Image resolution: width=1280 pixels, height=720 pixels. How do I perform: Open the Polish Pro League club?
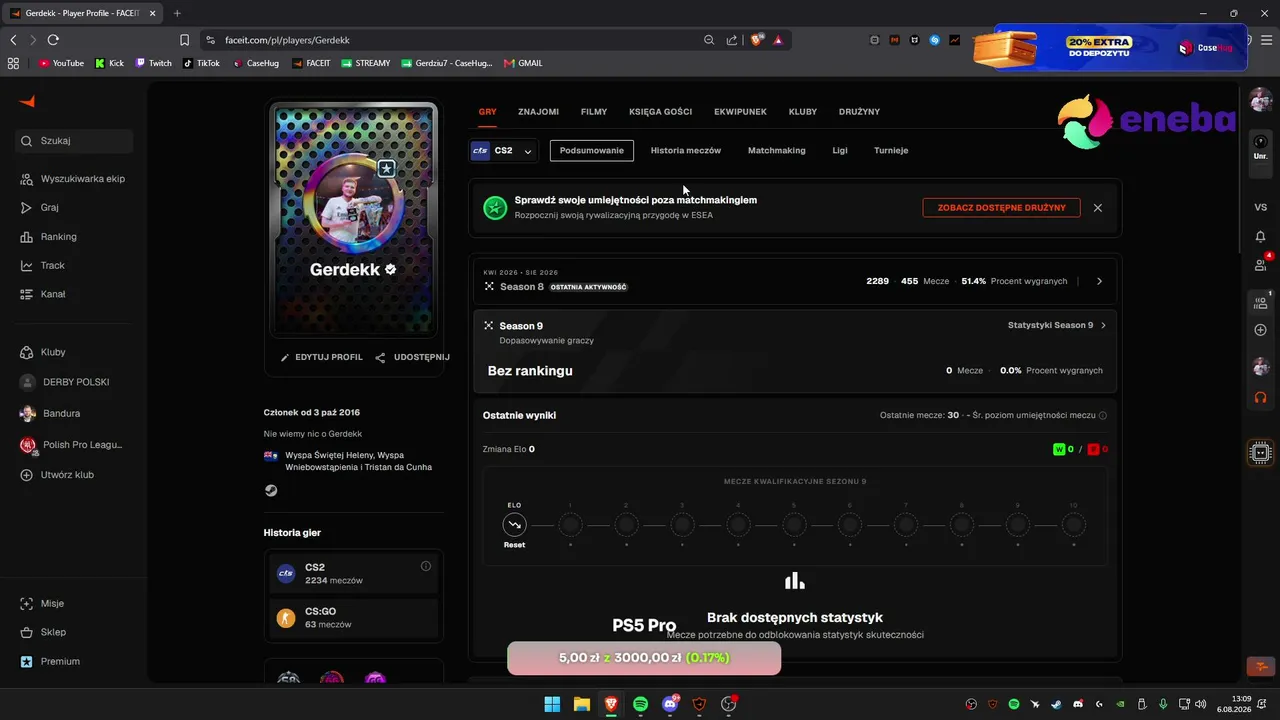(x=70, y=445)
